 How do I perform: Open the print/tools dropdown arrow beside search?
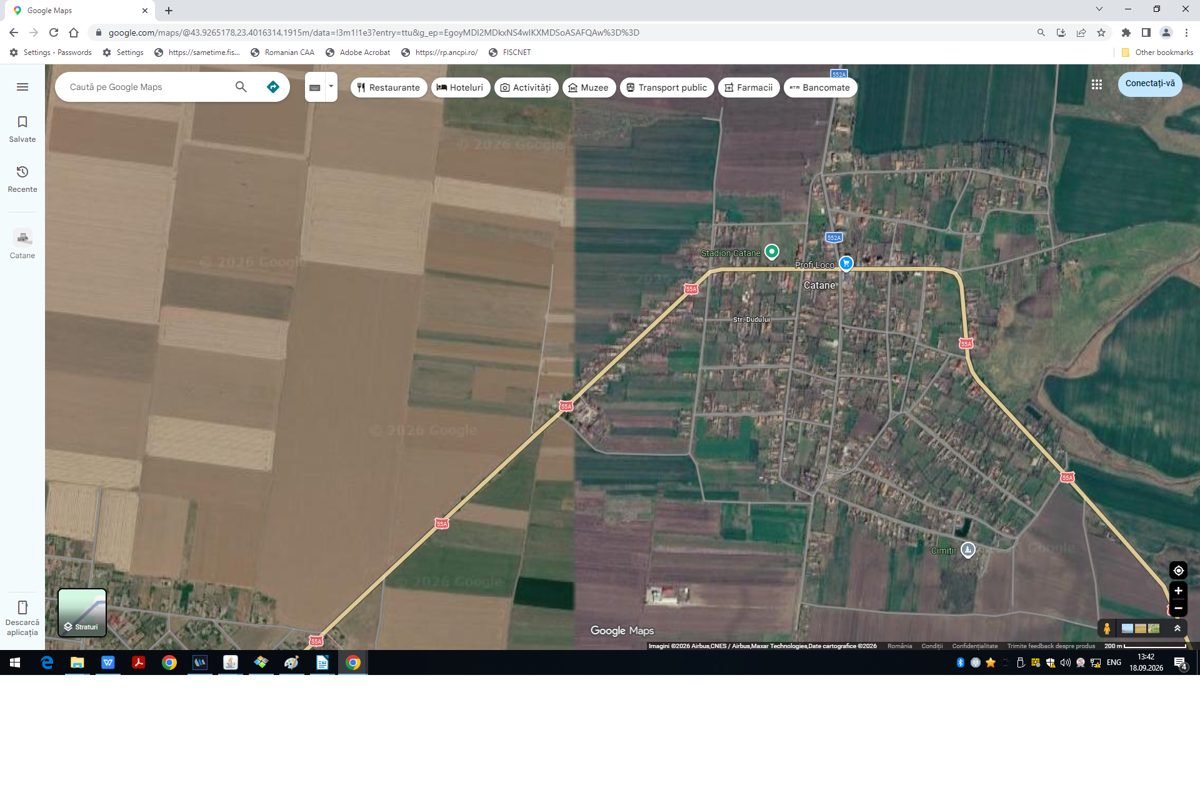(331, 87)
